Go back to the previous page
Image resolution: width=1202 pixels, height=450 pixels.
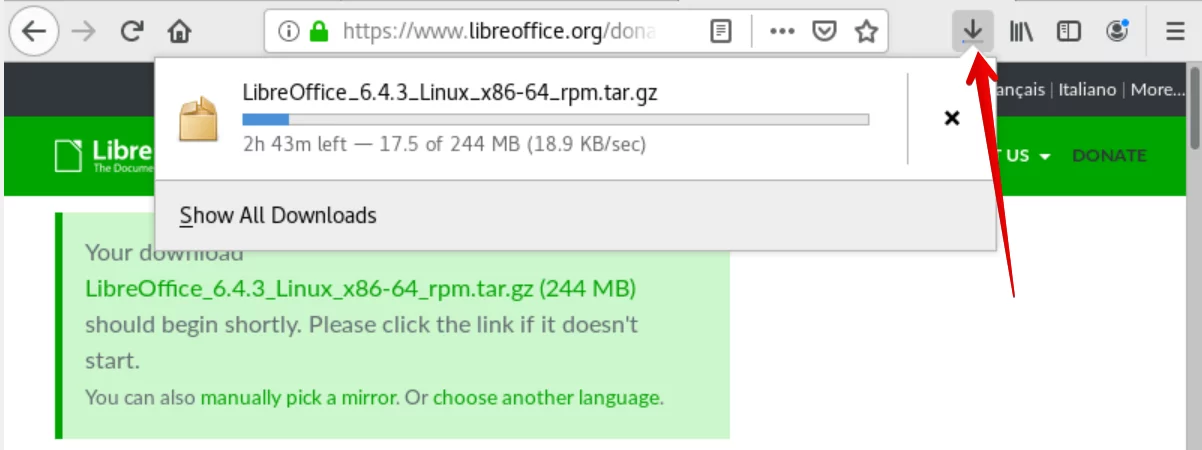point(35,32)
